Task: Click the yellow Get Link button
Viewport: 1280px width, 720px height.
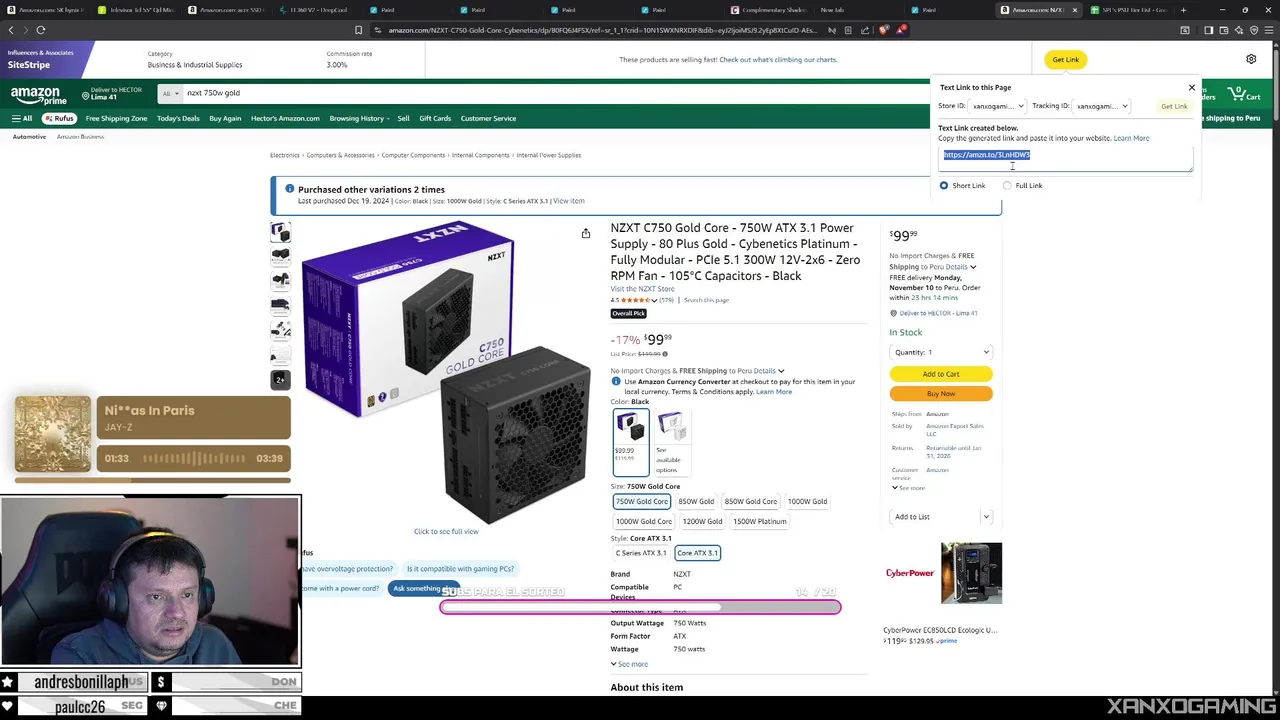Action: pyautogui.click(x=1066, y=59)
